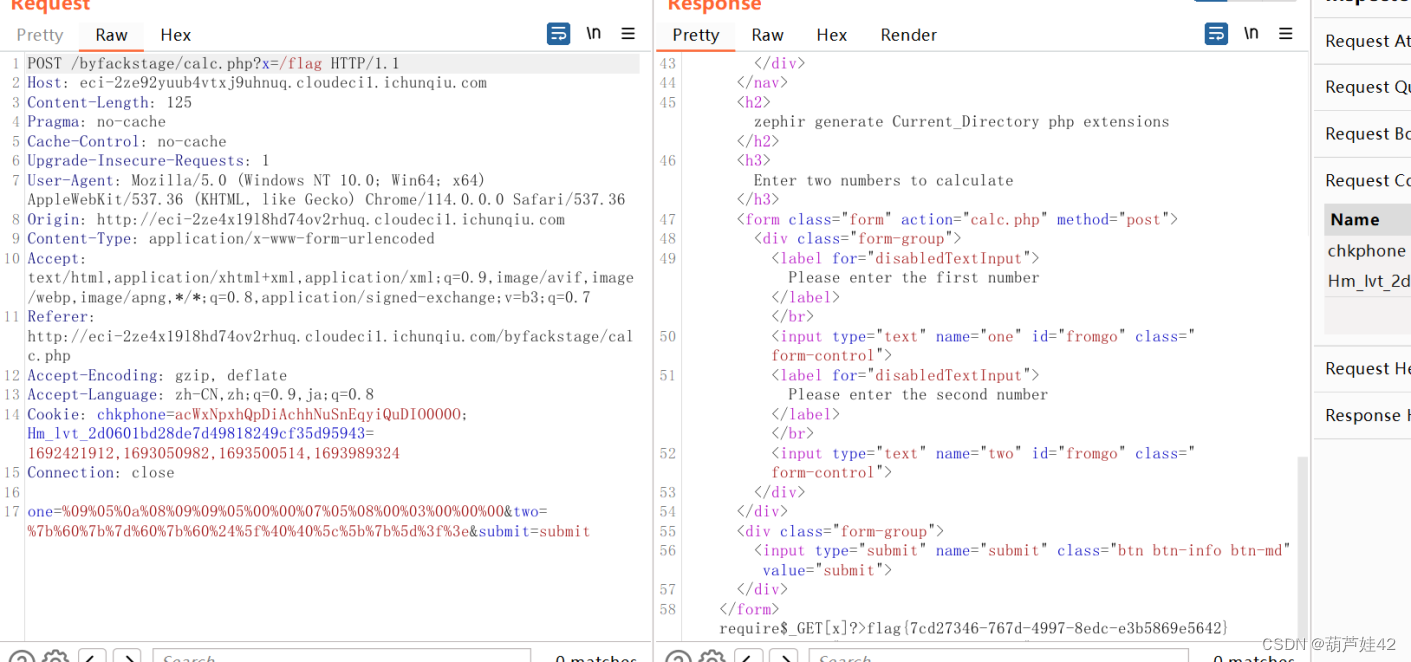
Task: Click the Cookie: chkphone header line
Action: click(247, 414)
